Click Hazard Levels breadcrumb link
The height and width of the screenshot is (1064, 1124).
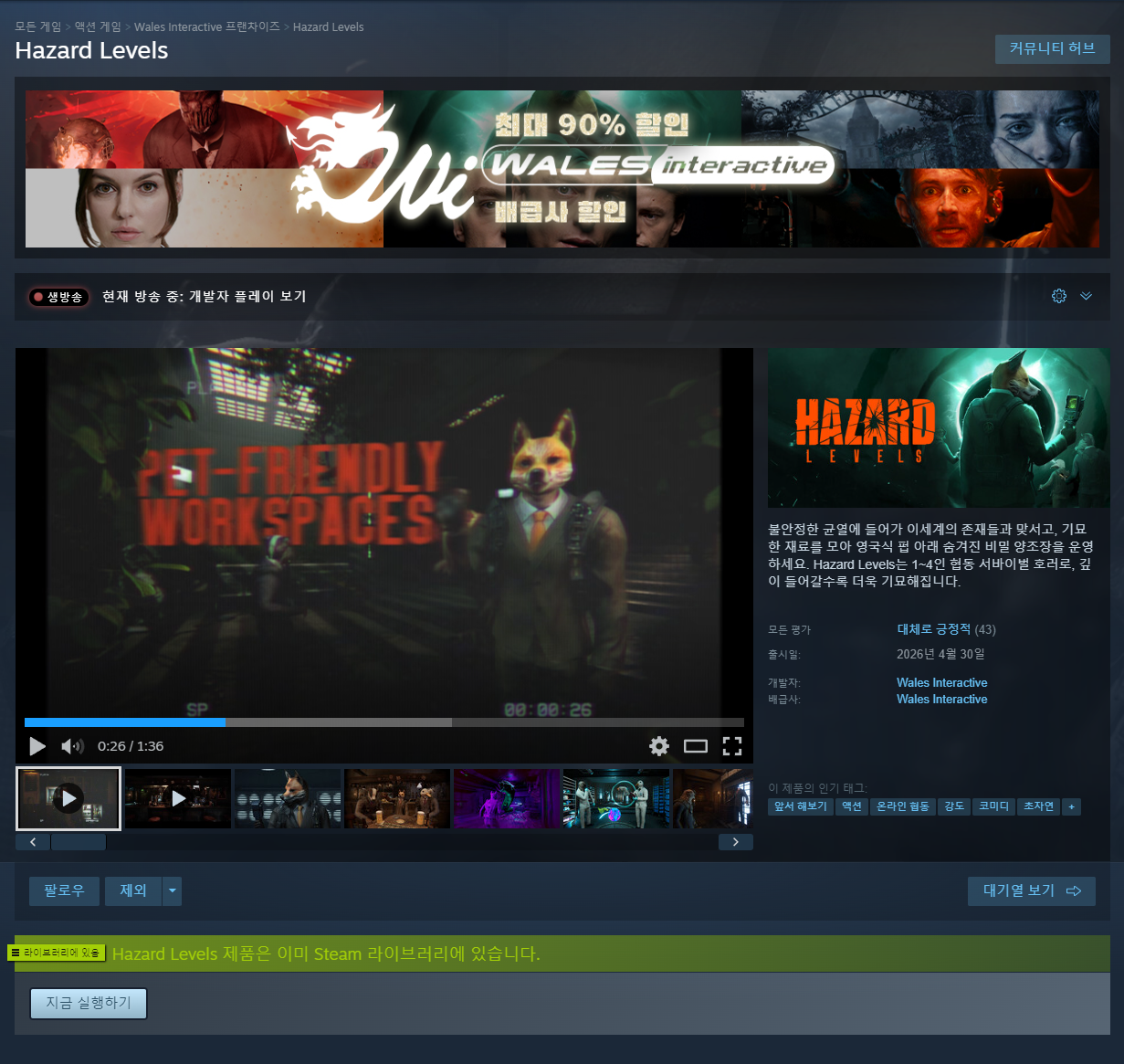329,26
